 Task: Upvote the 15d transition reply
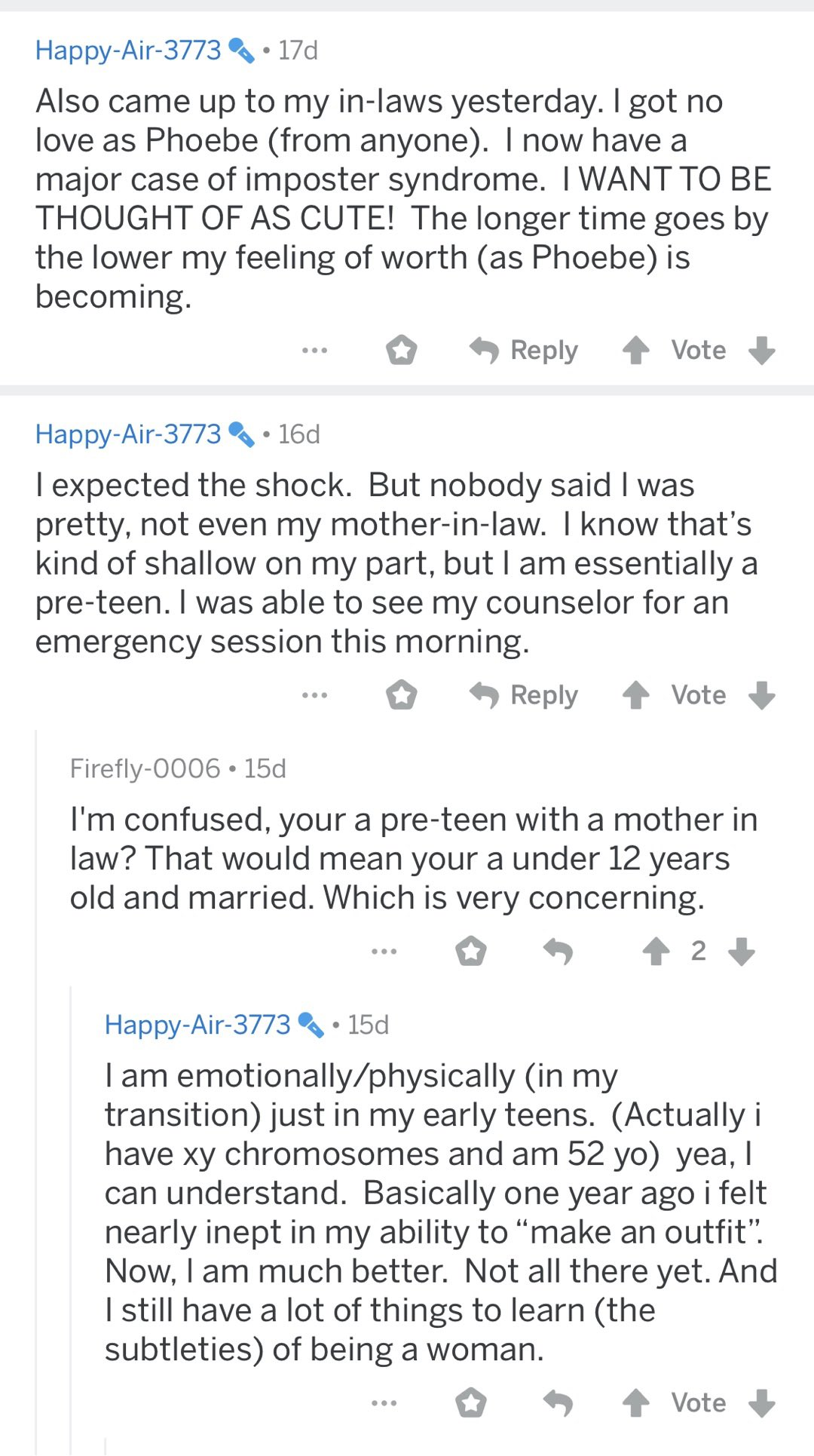click(x=636, y=1403)
